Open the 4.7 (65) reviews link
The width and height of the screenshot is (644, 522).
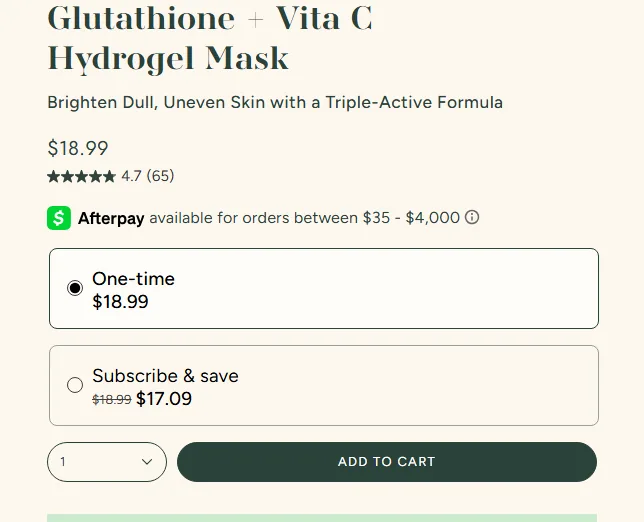click(x=148, y=176)
